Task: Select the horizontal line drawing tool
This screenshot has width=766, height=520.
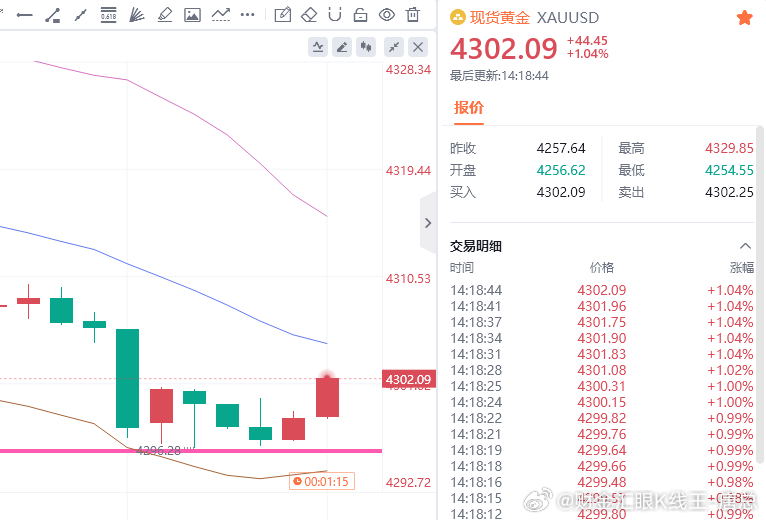Action: (x=24, y=16)
